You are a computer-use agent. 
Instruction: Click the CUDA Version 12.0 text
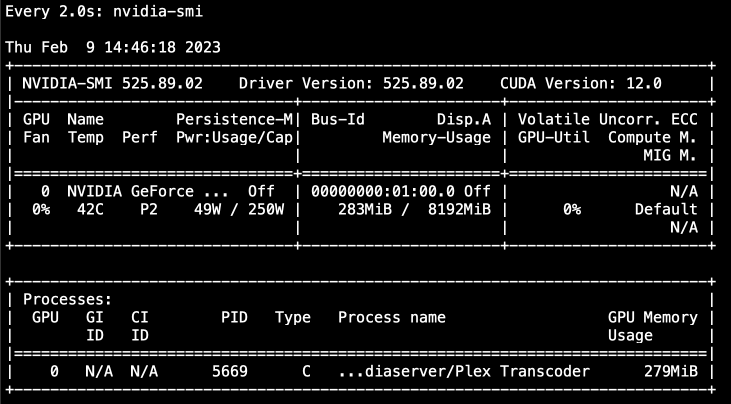click(581, 83)
